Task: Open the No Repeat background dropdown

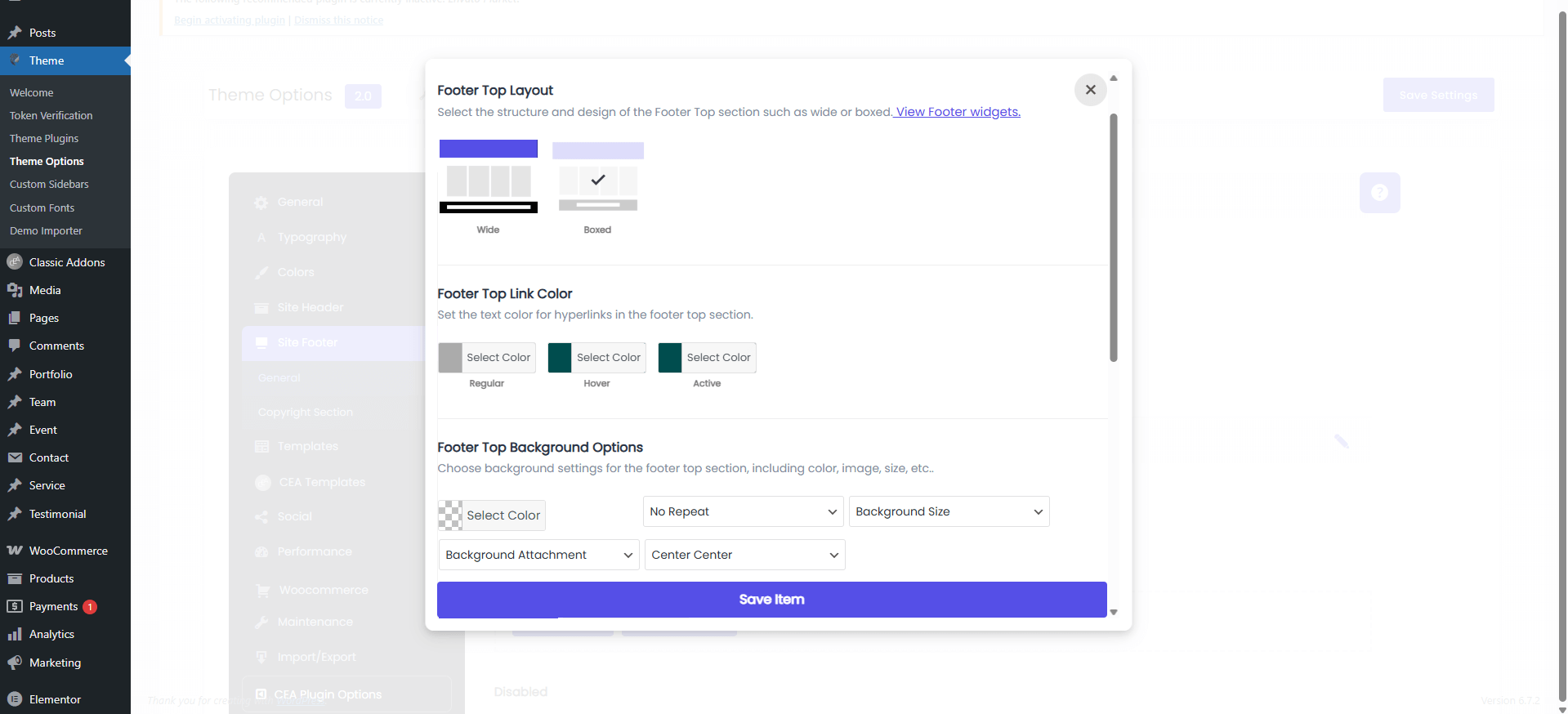Action: pos(743,511)
